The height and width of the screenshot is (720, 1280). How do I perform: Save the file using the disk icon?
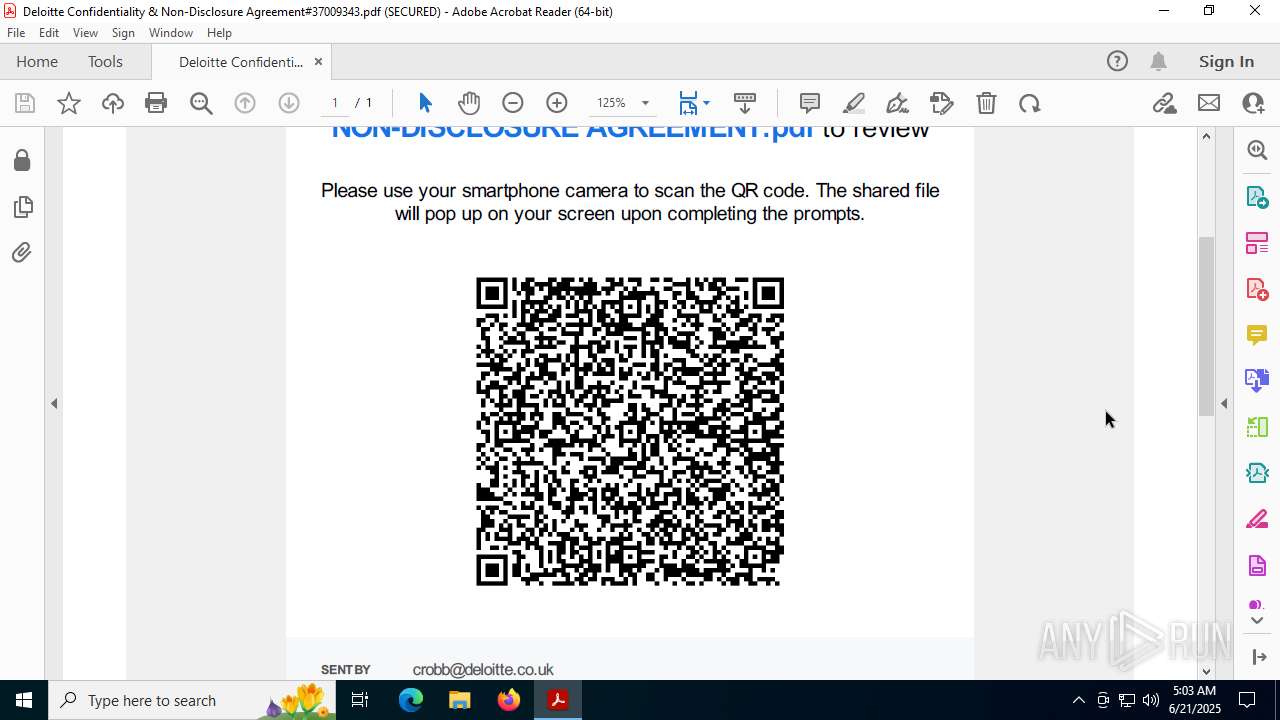[25, 103]
